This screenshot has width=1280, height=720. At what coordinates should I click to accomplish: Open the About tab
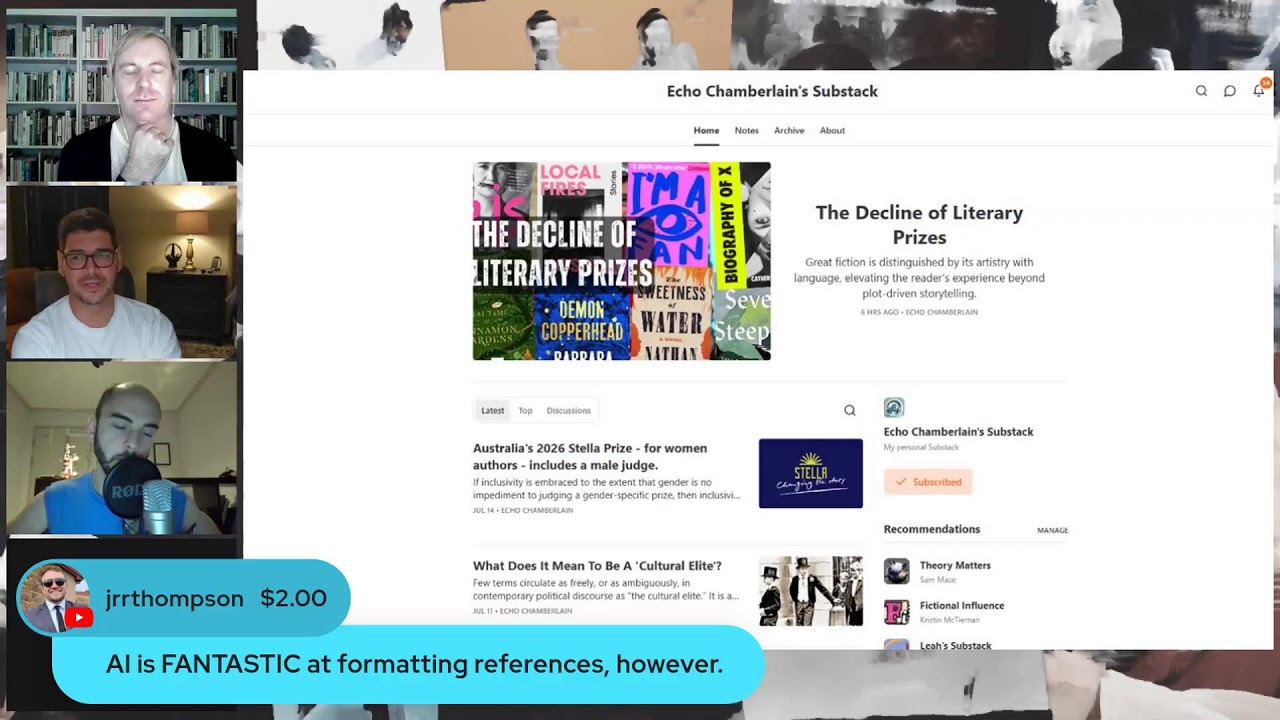(832, 130)
